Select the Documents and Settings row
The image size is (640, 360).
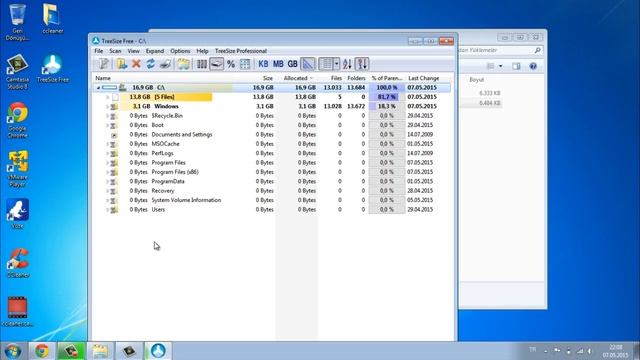(x=271, y=135)
